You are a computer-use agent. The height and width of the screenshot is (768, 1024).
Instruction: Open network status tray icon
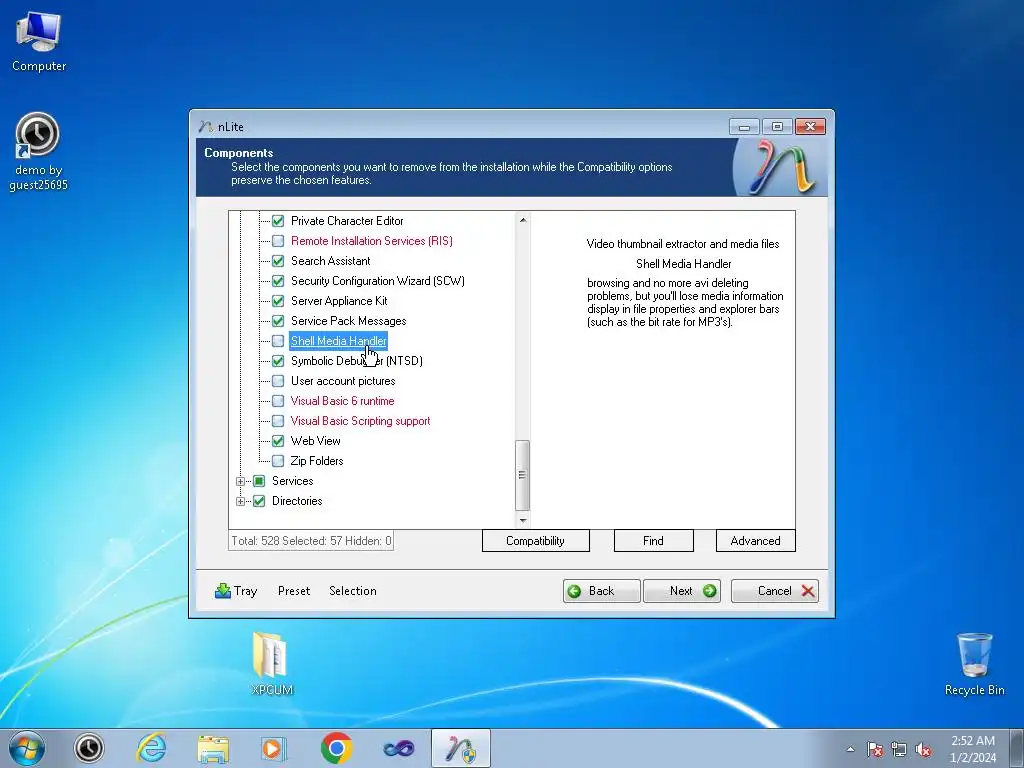pos(899,749)
